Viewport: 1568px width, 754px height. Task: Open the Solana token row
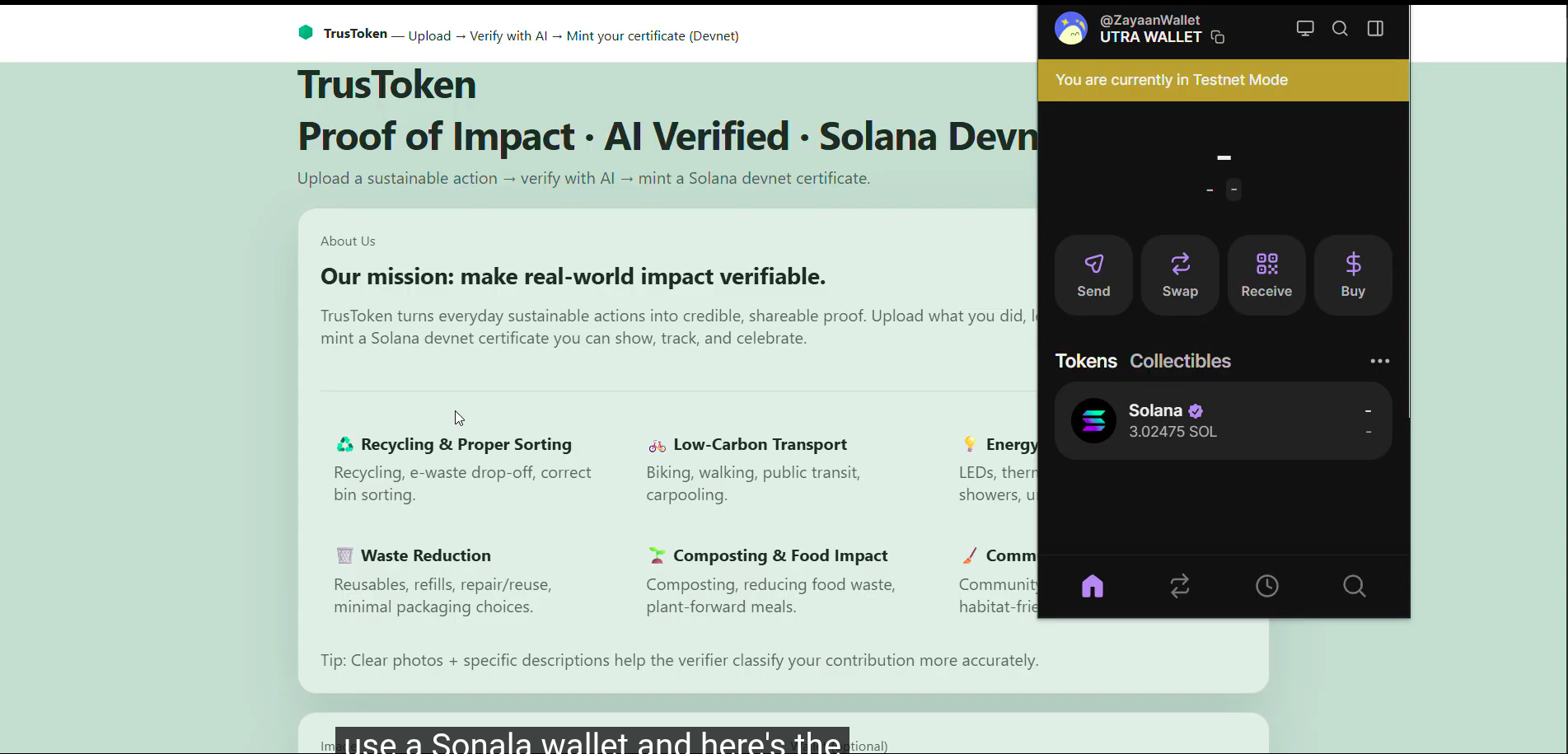[1224, 420]
